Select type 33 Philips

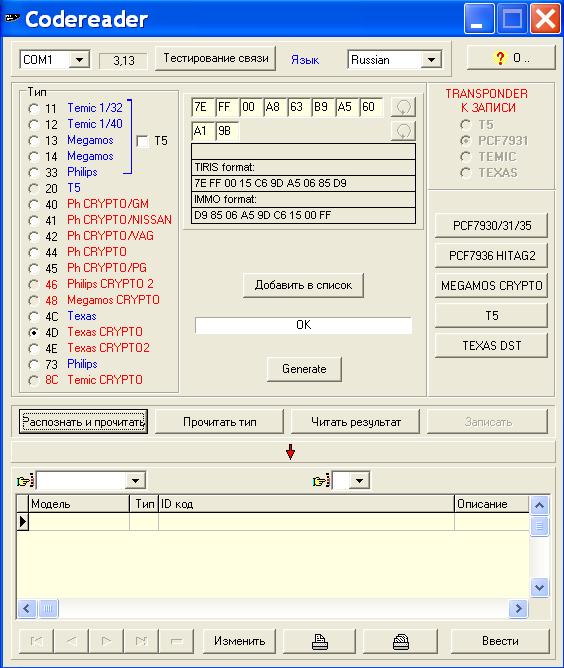(34, 173)
